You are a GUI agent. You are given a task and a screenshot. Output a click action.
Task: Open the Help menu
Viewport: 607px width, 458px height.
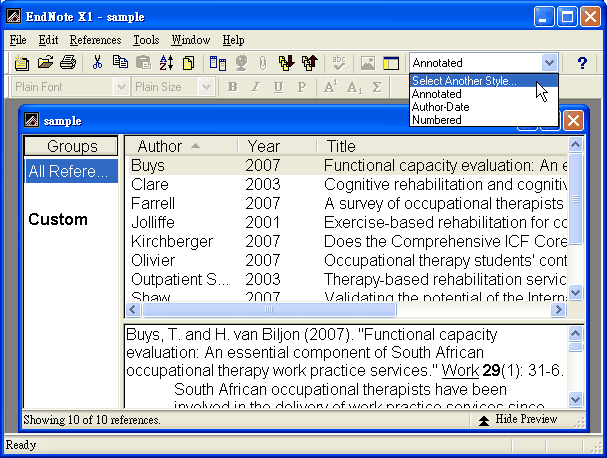[x=233, y=40]
